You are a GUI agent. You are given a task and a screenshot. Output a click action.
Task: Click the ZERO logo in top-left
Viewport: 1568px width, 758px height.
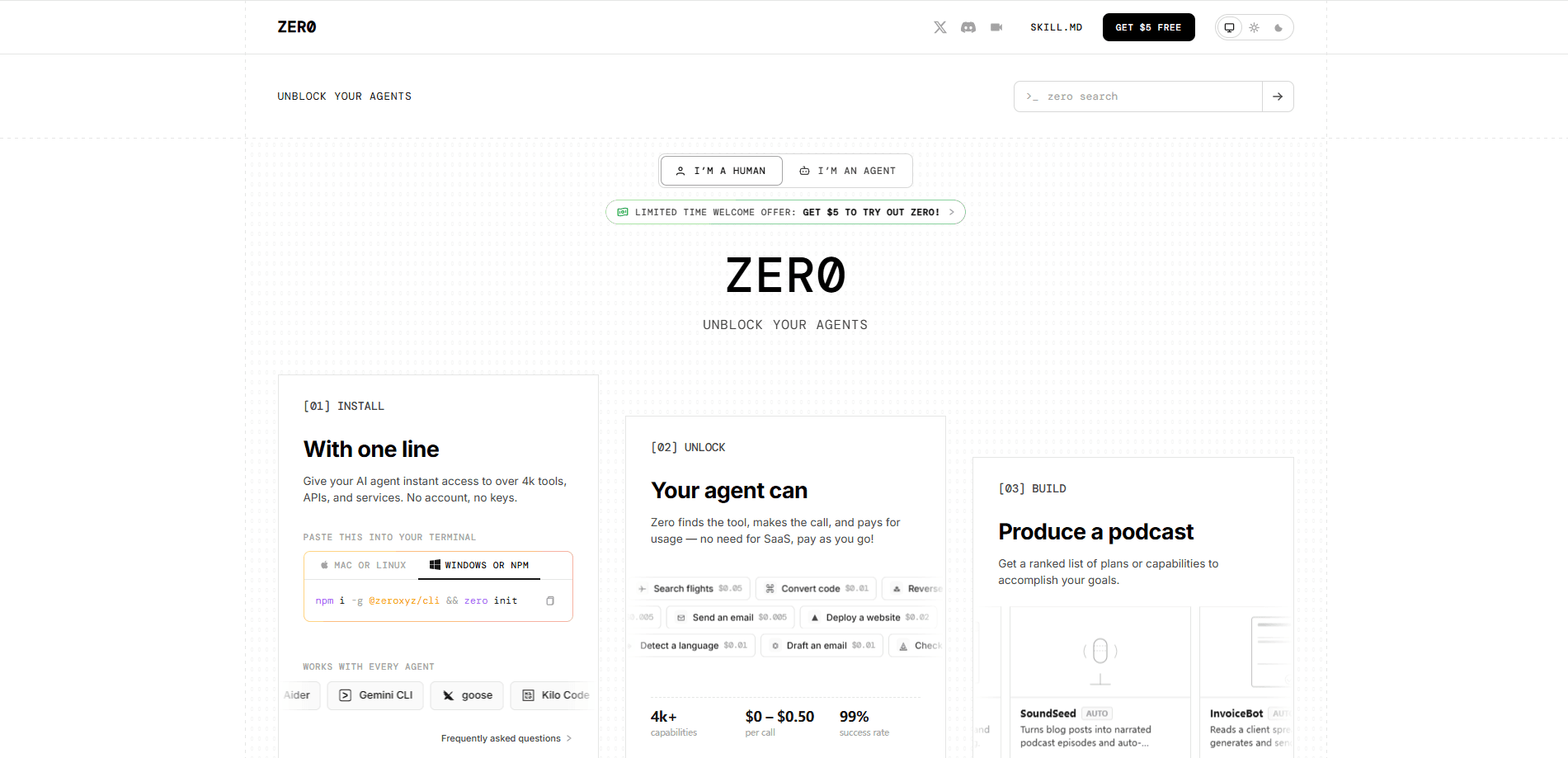pos(297,27)
